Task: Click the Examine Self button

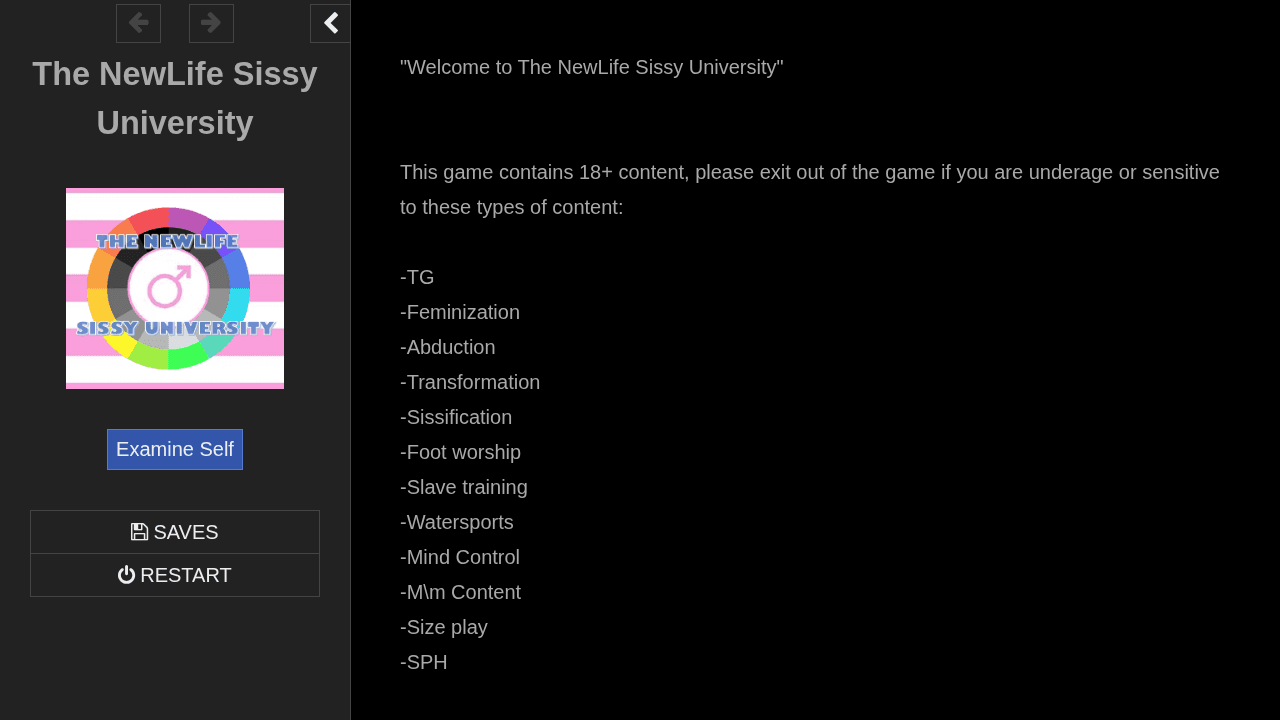Action: [x=175, y=449]
